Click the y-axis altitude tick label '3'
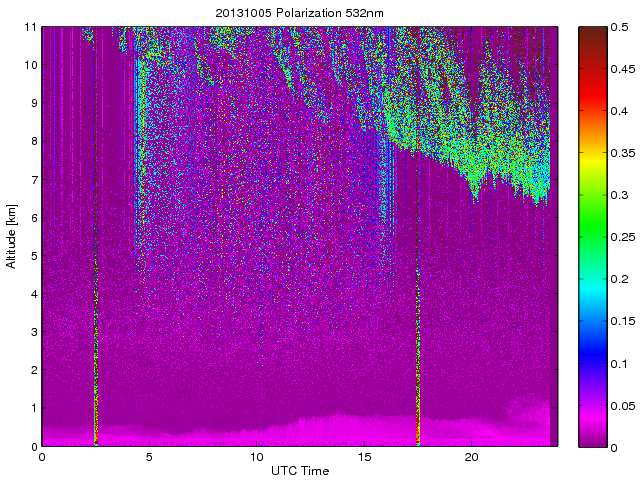 point(33,332)
